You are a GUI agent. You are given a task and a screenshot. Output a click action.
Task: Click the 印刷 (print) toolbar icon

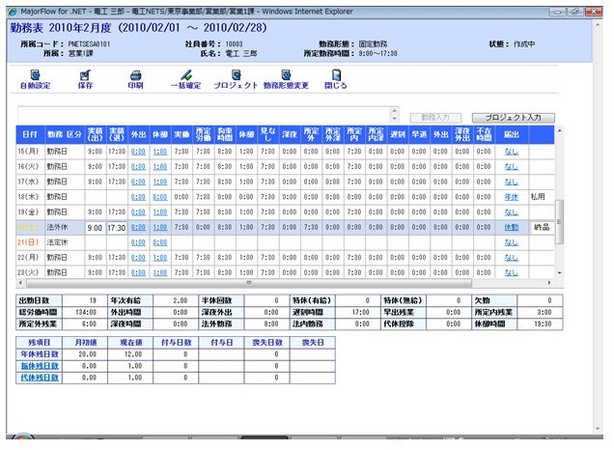pos(135,77)
